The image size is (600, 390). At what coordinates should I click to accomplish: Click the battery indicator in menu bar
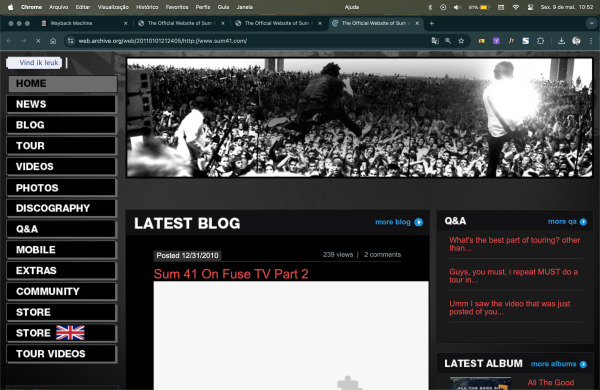(x=479, y=7)
